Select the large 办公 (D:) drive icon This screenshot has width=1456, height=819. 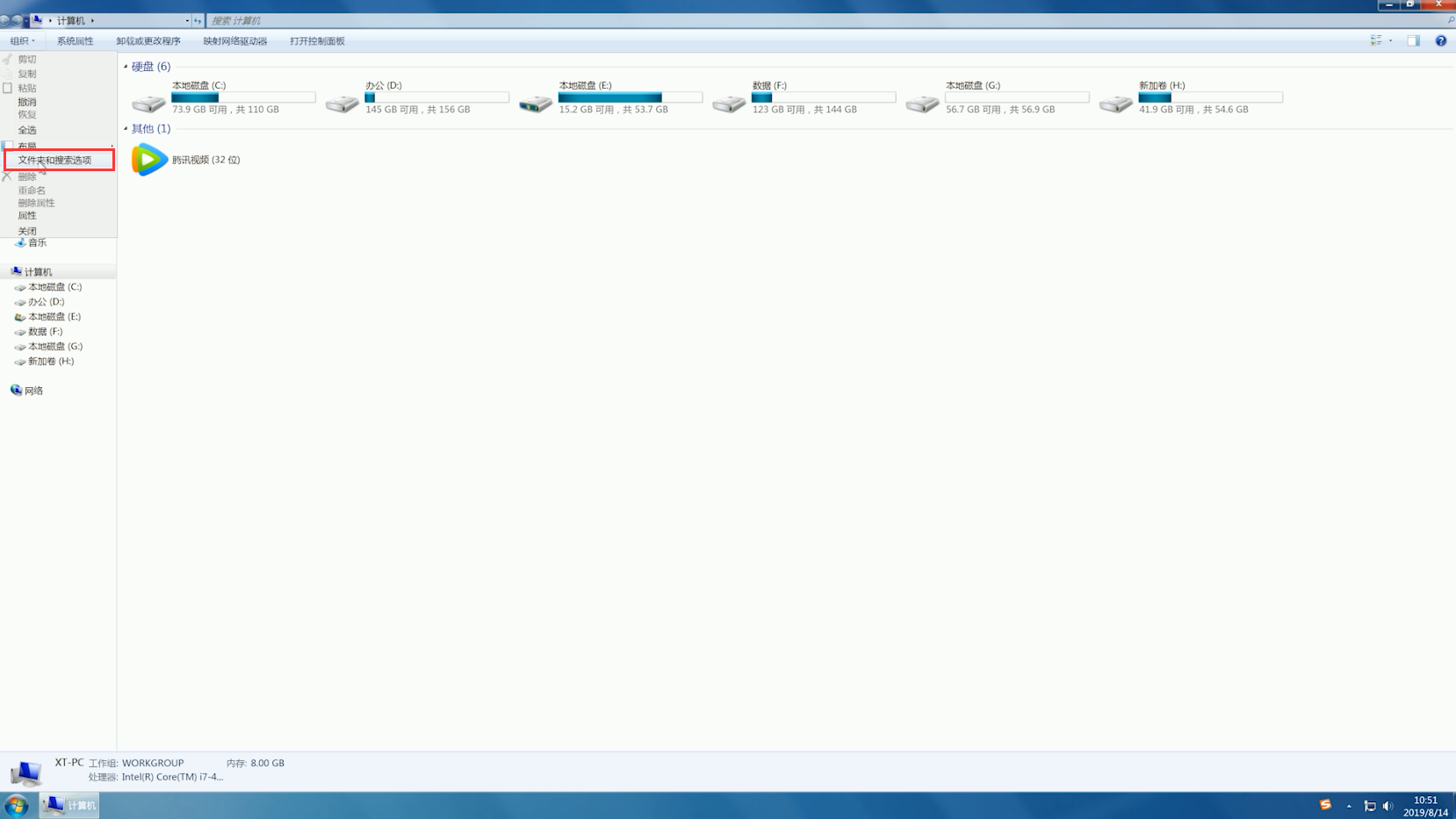click(342, 103)
